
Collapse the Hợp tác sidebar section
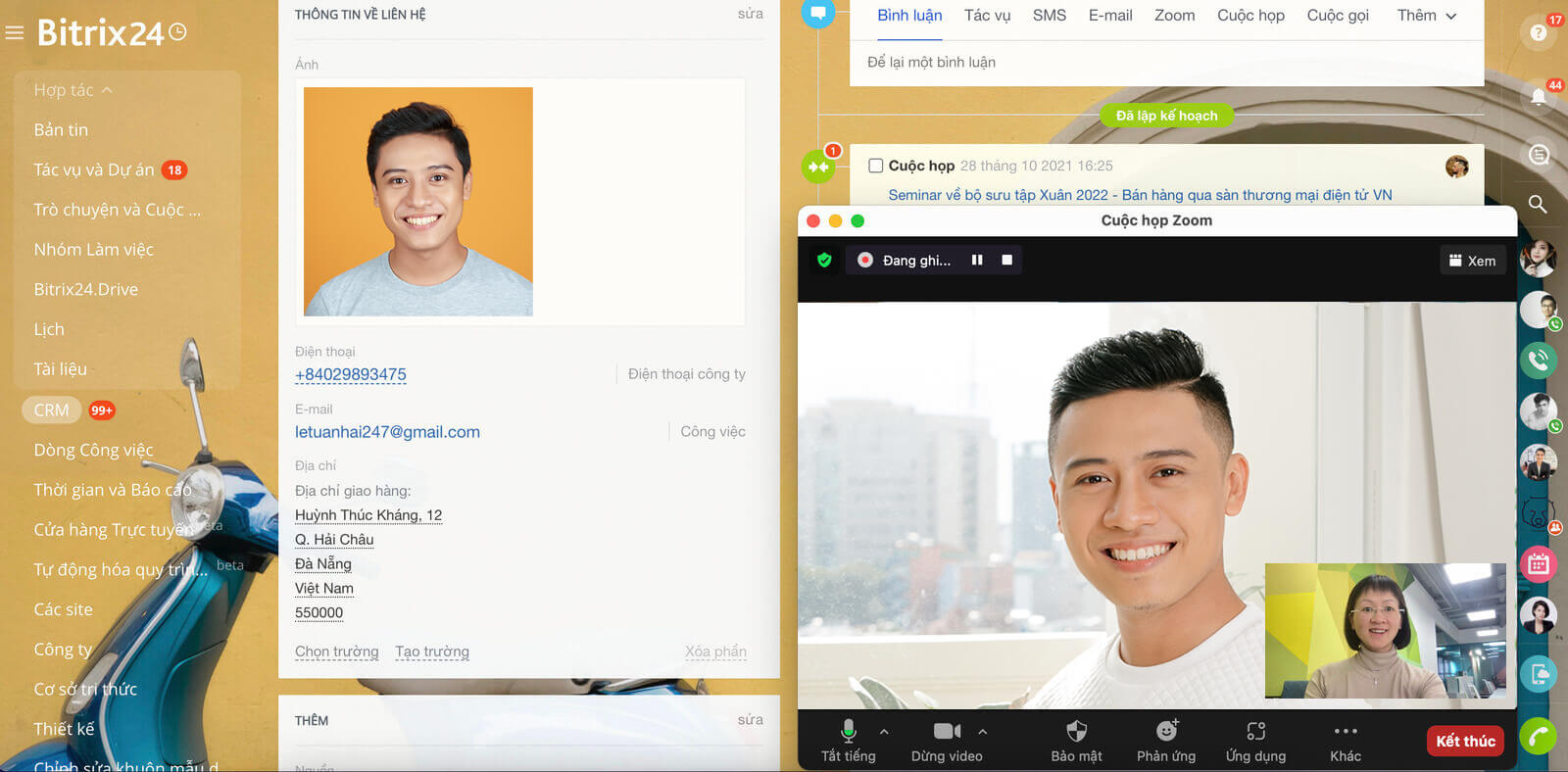point(73,90)
